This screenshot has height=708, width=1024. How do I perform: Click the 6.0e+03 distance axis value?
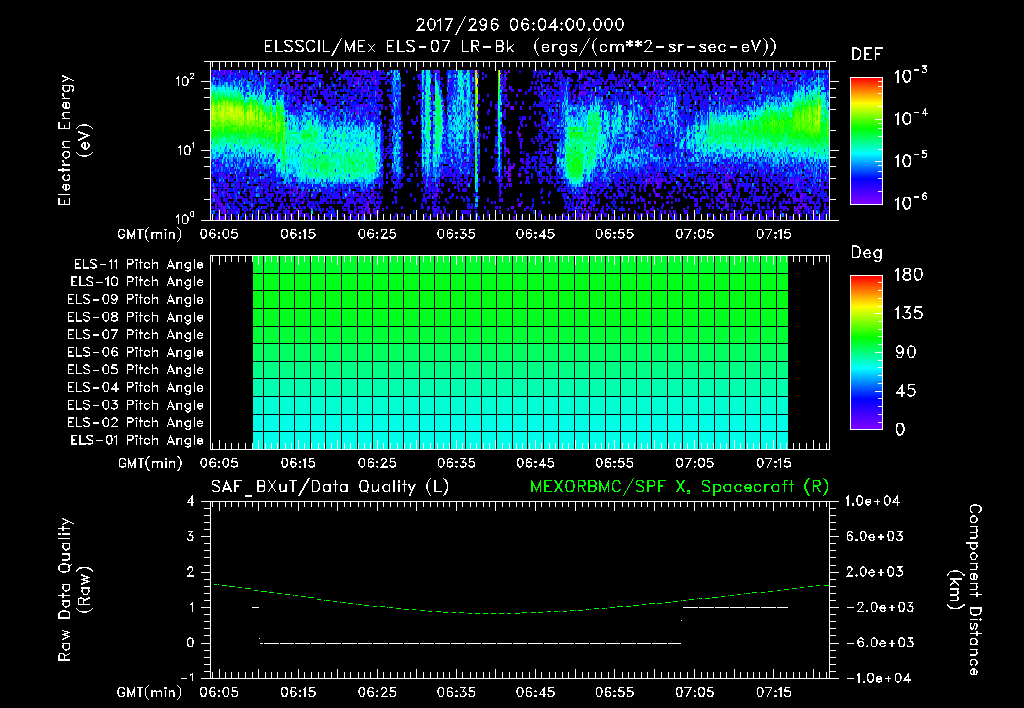pos(875,536)
